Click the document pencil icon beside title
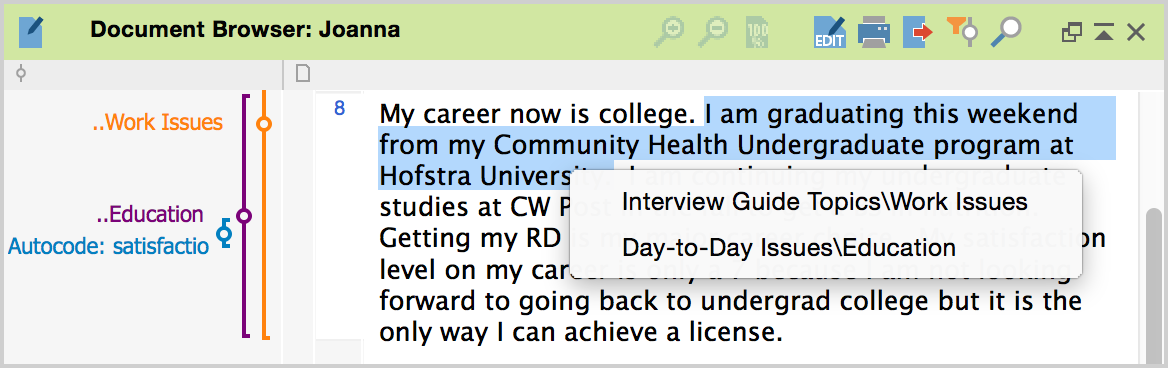1168x368 pixels. click(x=31, y=32)
